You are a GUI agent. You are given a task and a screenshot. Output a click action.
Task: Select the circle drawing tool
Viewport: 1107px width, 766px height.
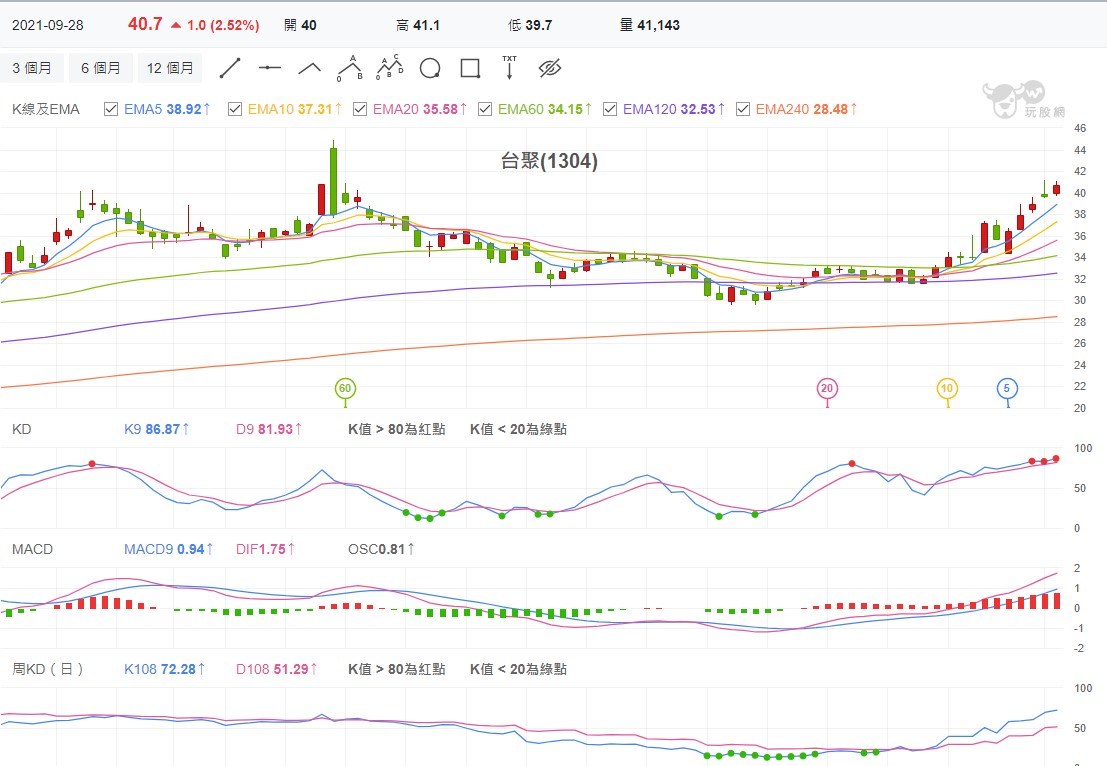click(x=428, y=68)
